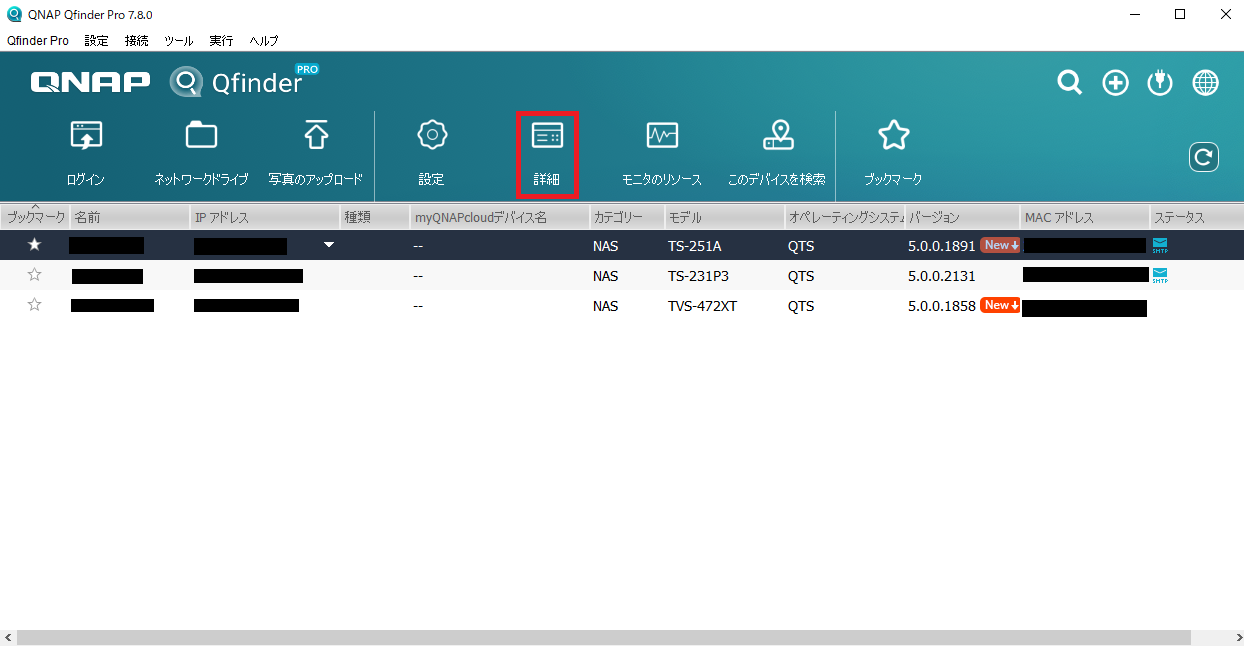1244x646 pixels.
Task: Sort by オペレーティングシステム column header
Action: (845, 217)
